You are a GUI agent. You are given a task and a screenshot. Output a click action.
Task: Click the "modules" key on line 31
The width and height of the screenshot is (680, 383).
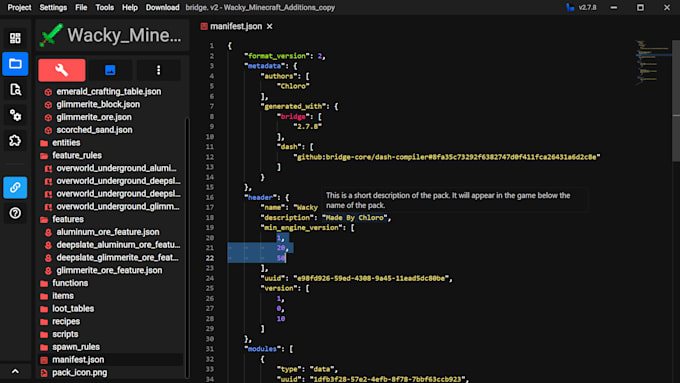pyautogui.click(x=262, y=349)
